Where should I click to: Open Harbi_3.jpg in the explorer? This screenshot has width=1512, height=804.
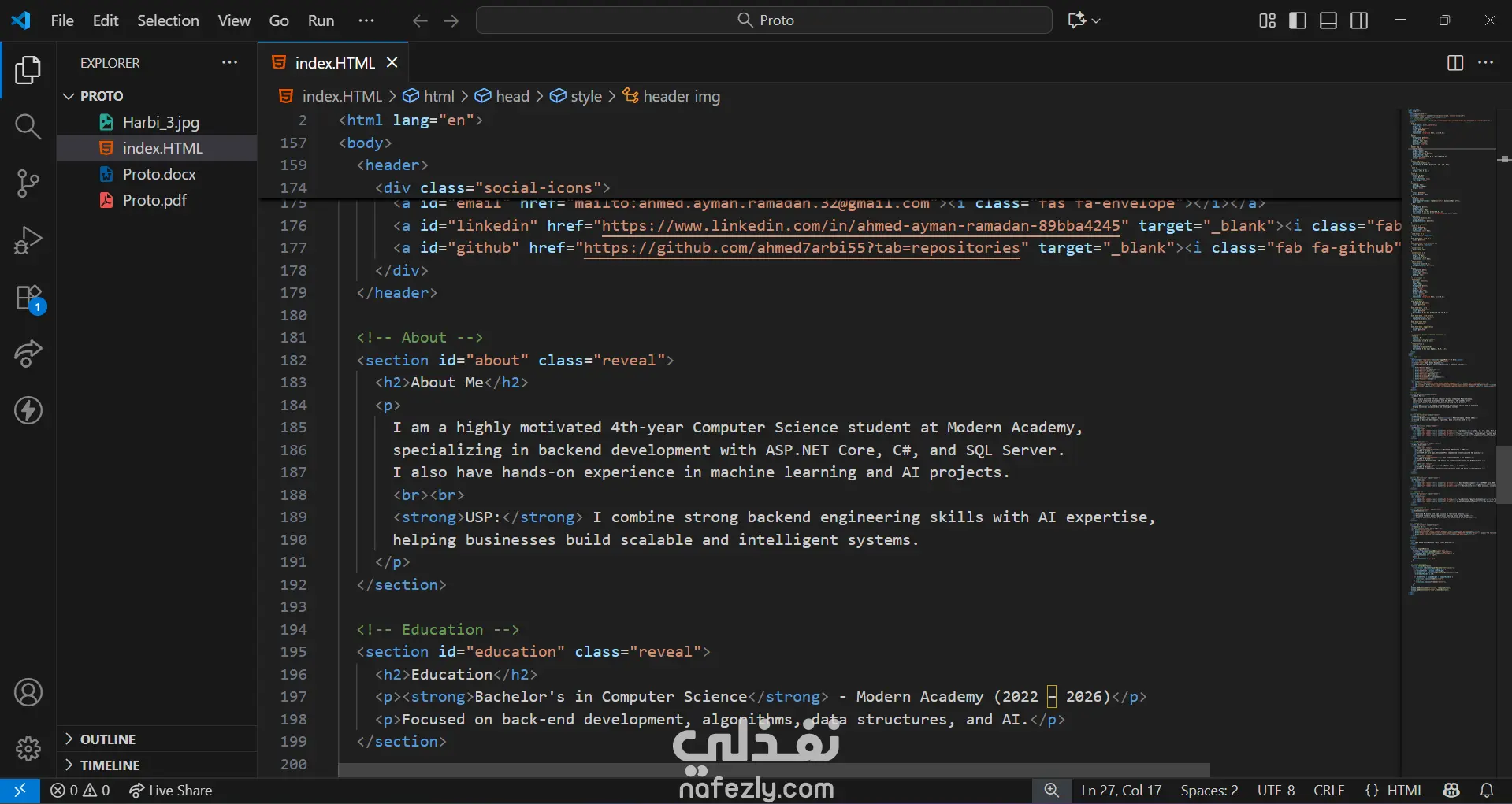(161, 122)
